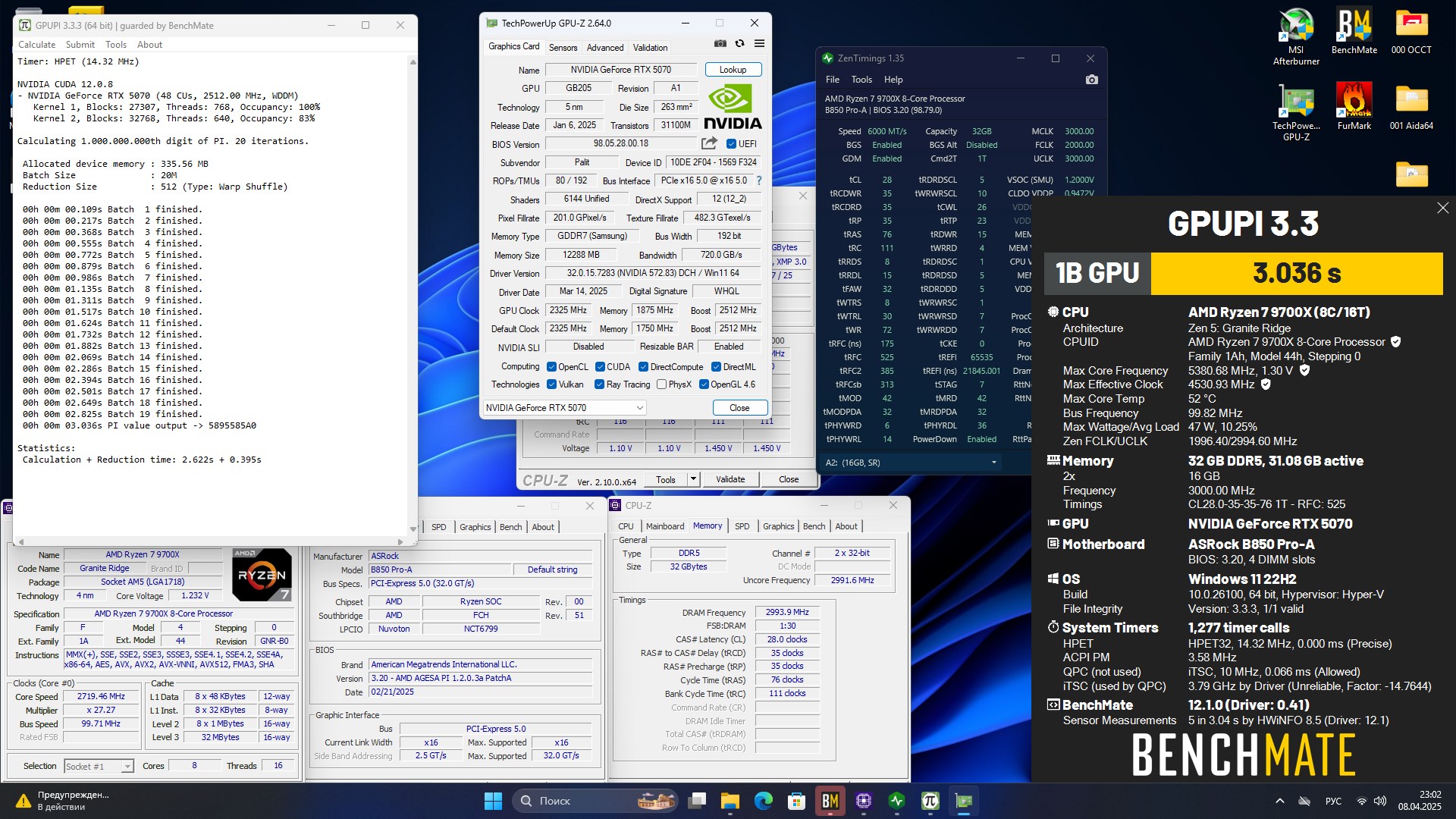Open the CPU-Z Socket #1 selection dropdown
1456x819 pixels.
[x=99, y=767]
